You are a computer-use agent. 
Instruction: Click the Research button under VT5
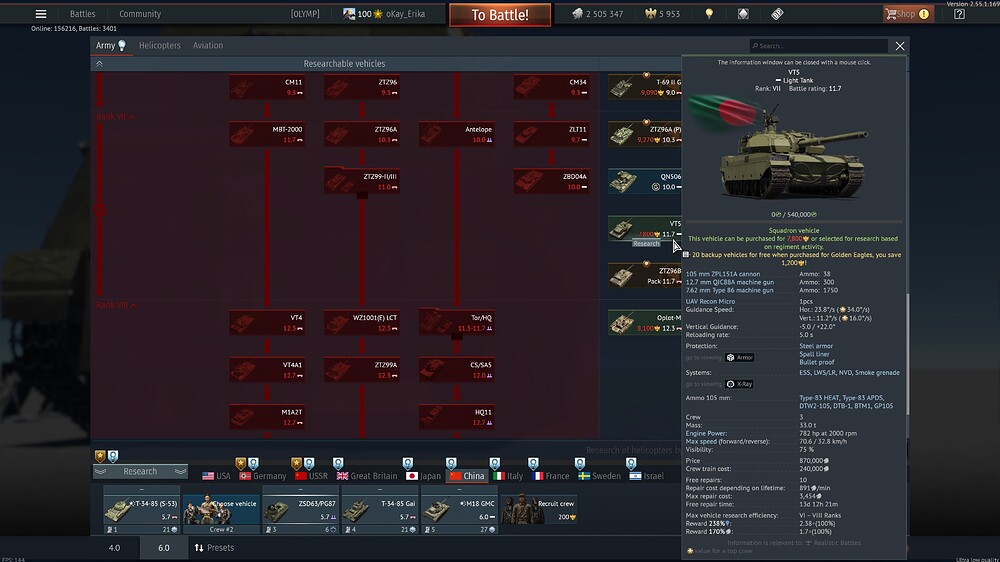646,244
